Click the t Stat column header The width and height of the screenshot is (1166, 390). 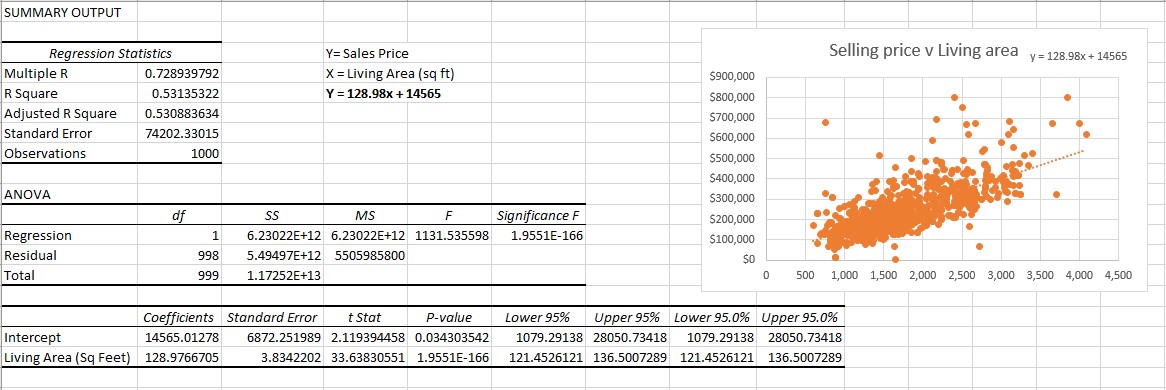tap(364, 317)
